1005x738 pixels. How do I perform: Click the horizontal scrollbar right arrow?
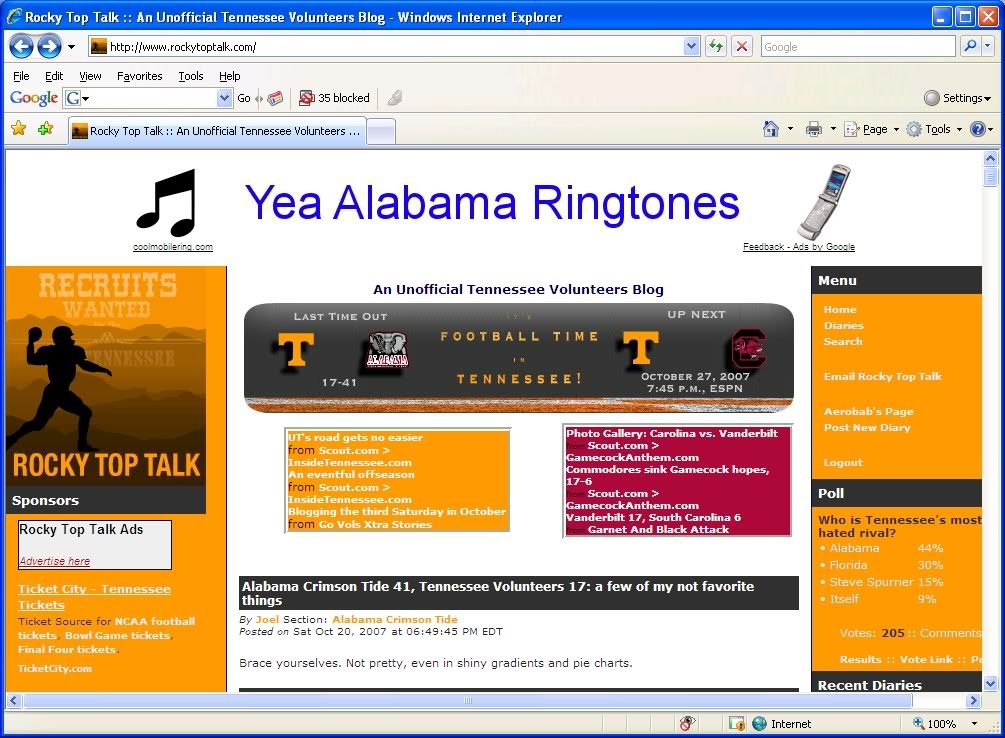(x=974, y=700)
